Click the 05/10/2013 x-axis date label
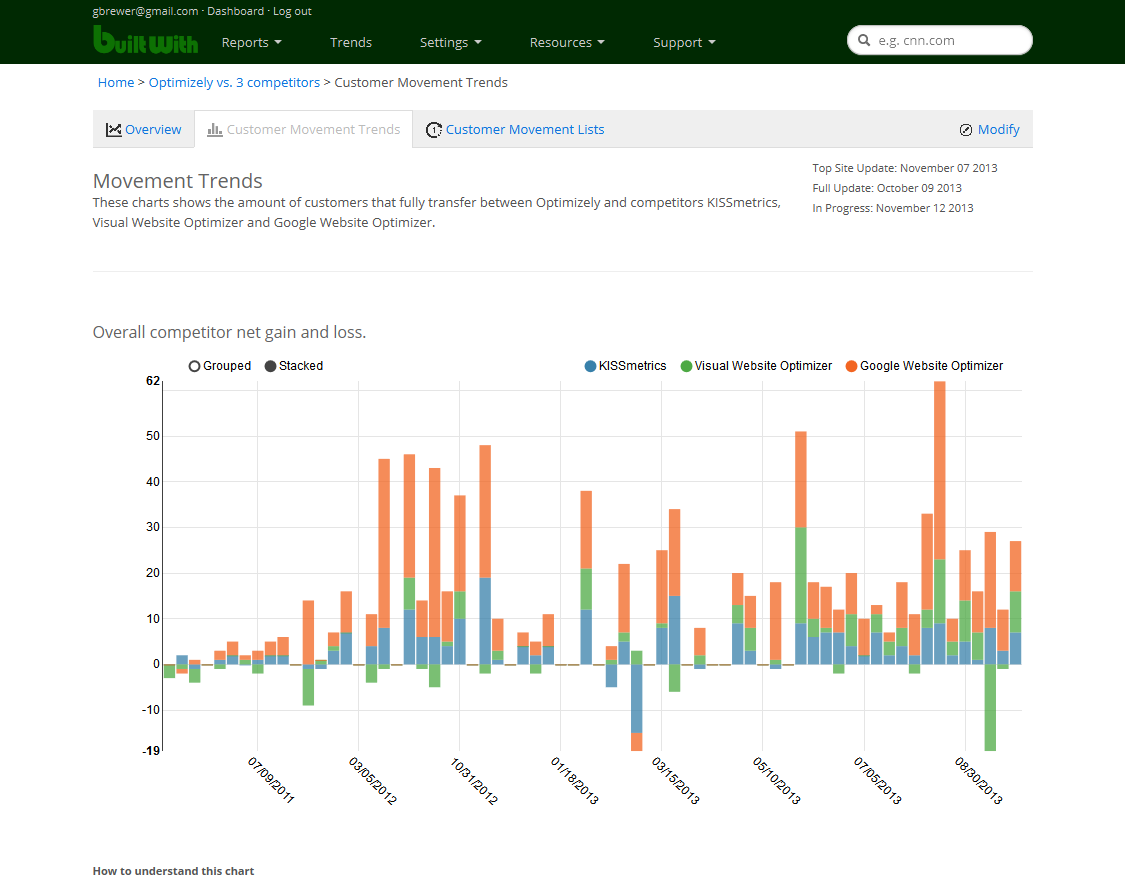 [x=776, y=780]
